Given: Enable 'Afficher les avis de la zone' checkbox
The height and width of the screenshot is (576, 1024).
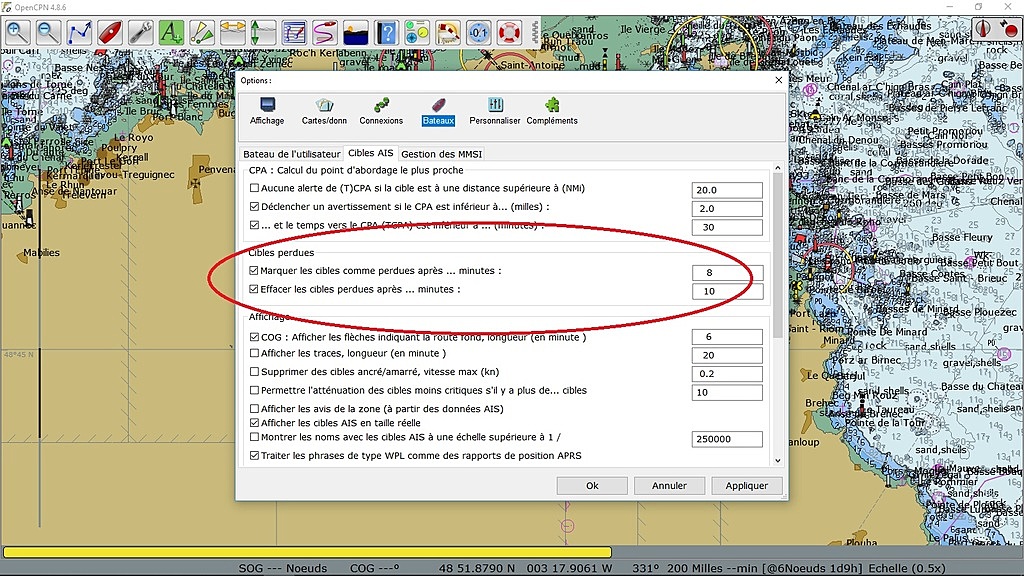Looking at the screenshot, I should 254,409.
